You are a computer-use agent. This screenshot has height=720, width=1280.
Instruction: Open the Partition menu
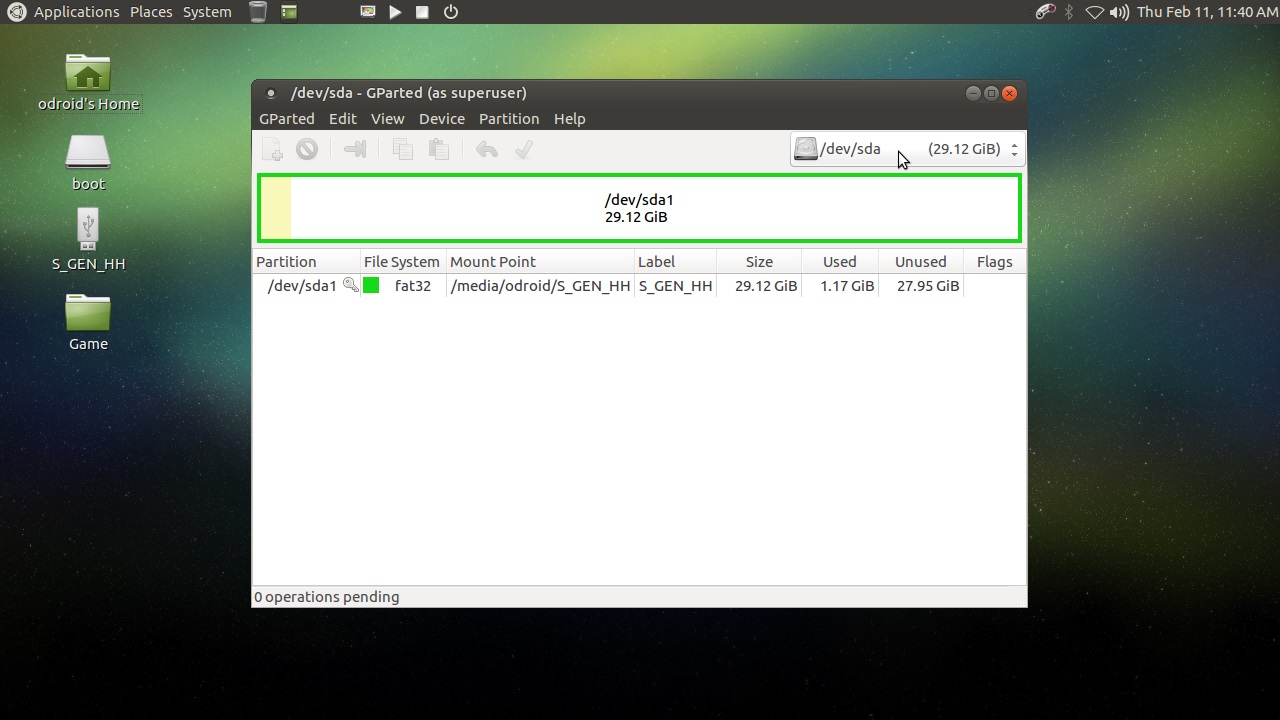tap(508, 119)
